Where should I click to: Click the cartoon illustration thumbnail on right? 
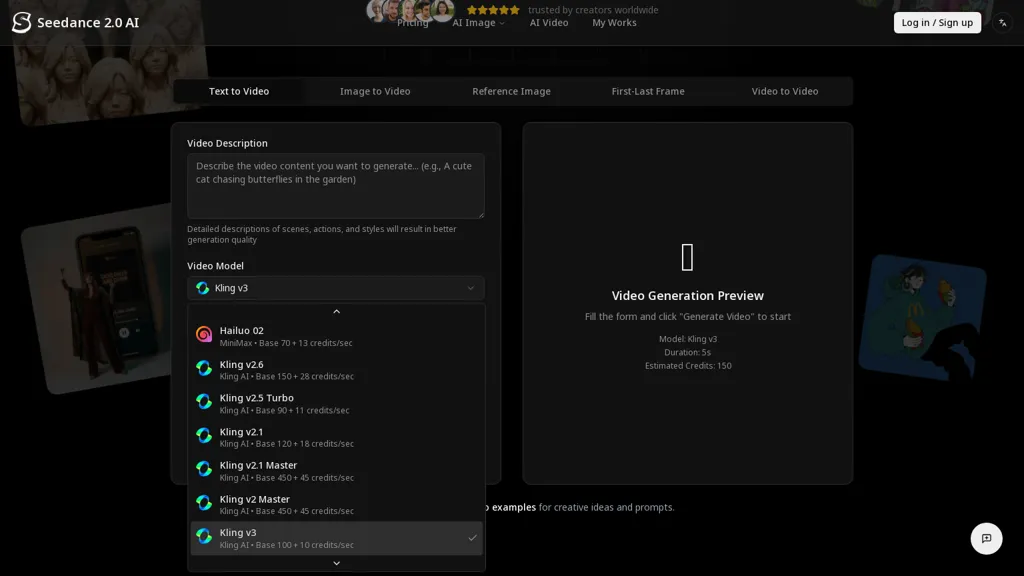point(923,317)
